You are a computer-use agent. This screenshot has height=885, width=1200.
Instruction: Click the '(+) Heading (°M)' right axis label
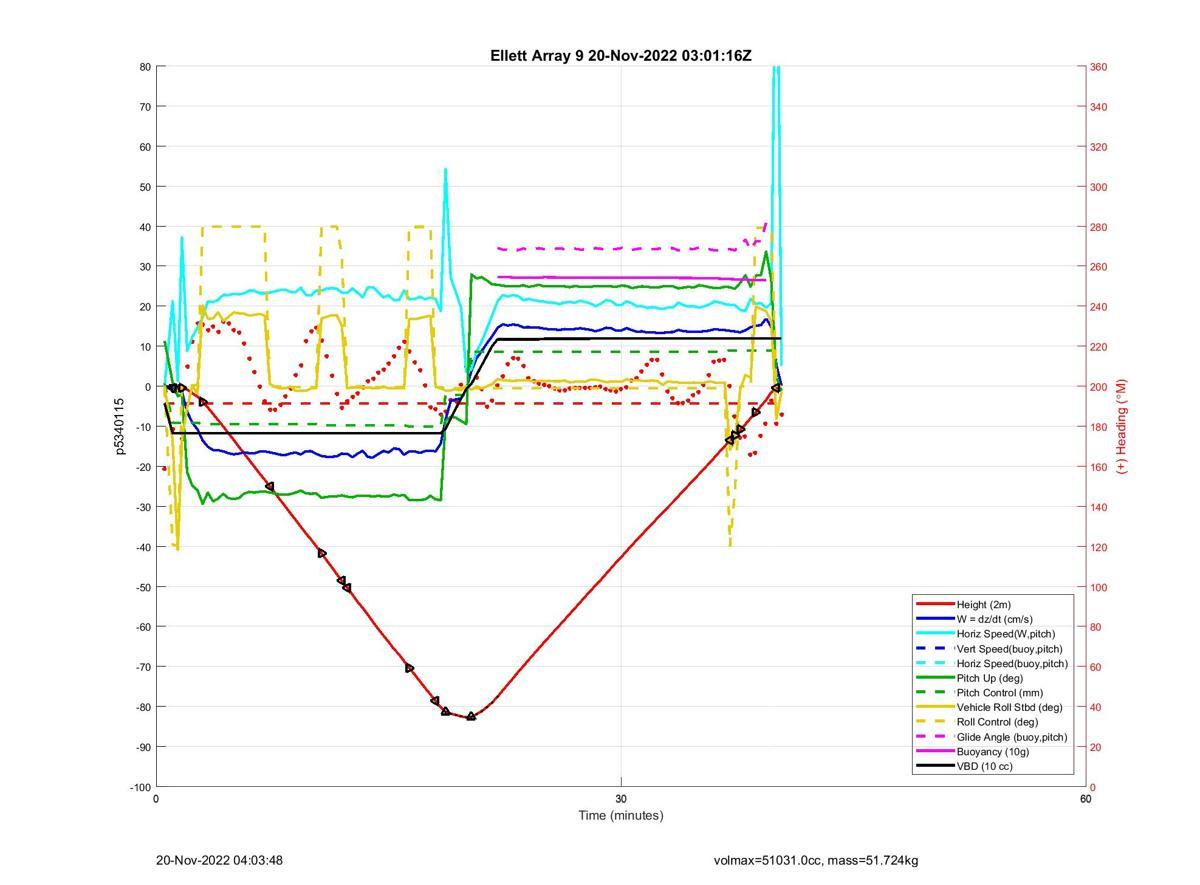coord(1121,426)
